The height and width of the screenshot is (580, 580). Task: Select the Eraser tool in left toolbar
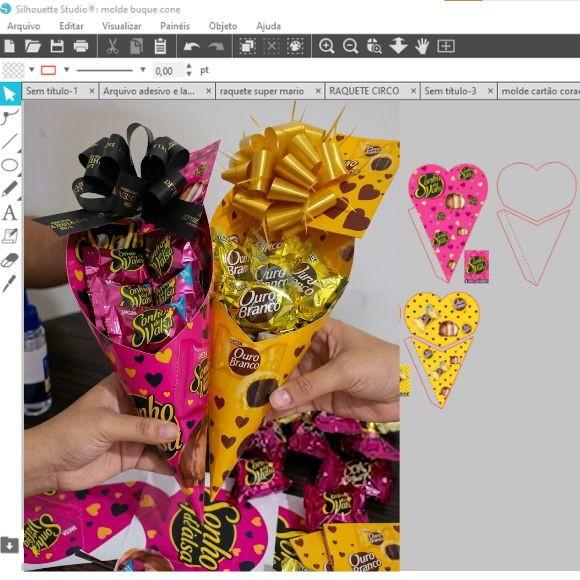click(10, 260)
